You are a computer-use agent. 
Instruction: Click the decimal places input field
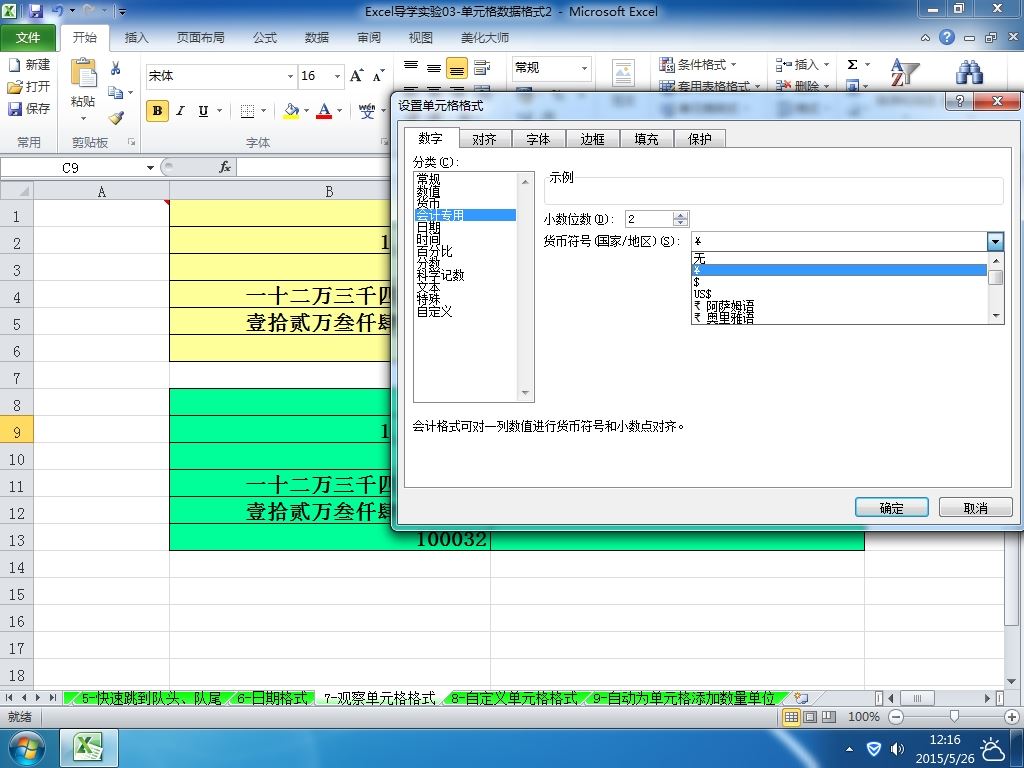click(648, 219)
